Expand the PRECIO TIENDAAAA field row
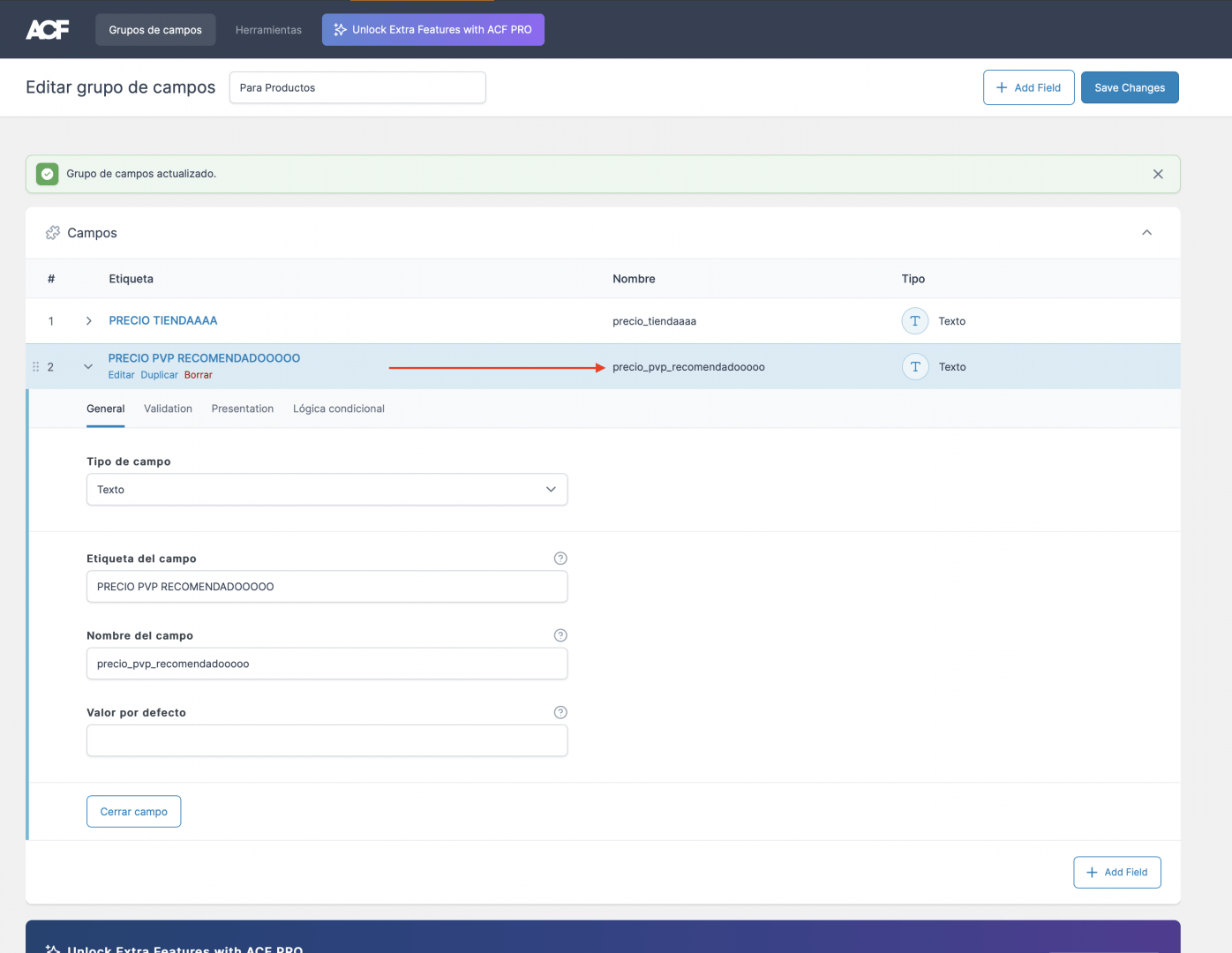The image size is (1232, 953). 88,321
